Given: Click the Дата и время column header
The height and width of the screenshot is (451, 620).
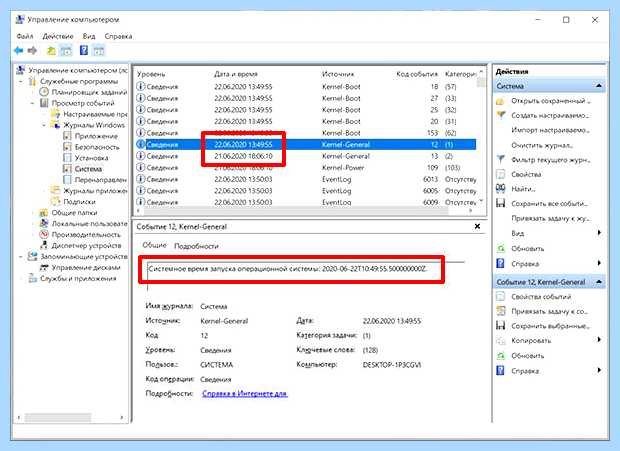Looking at the screenshot, I should (x=236, y=74).
